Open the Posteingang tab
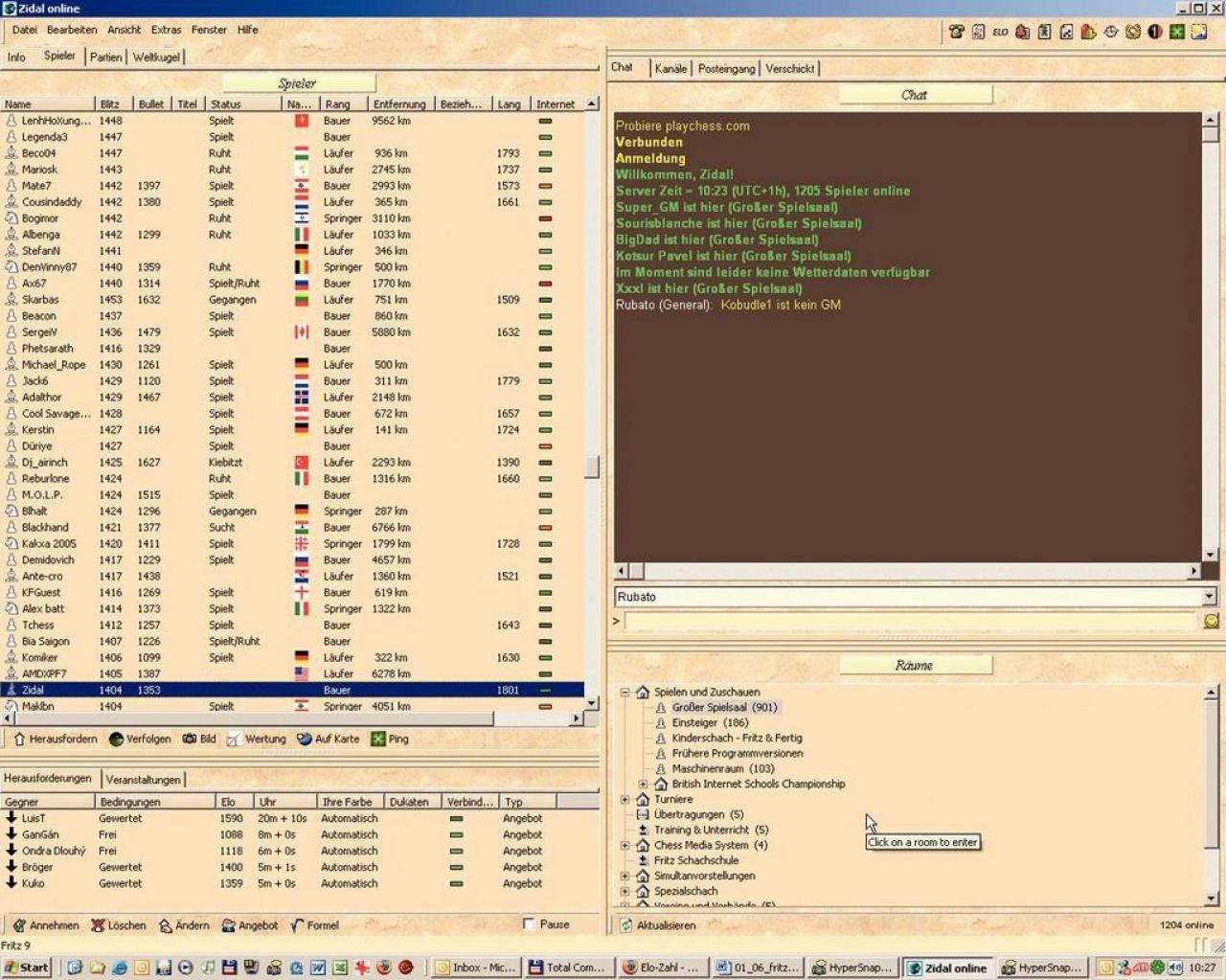Image resolution: width=1226 pixels, height=980 pixels. pos(726,69)
